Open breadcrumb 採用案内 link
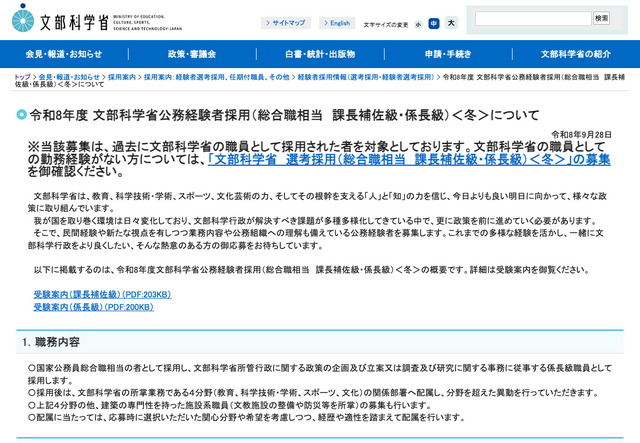The image size is (640, 443). (122, 77)
